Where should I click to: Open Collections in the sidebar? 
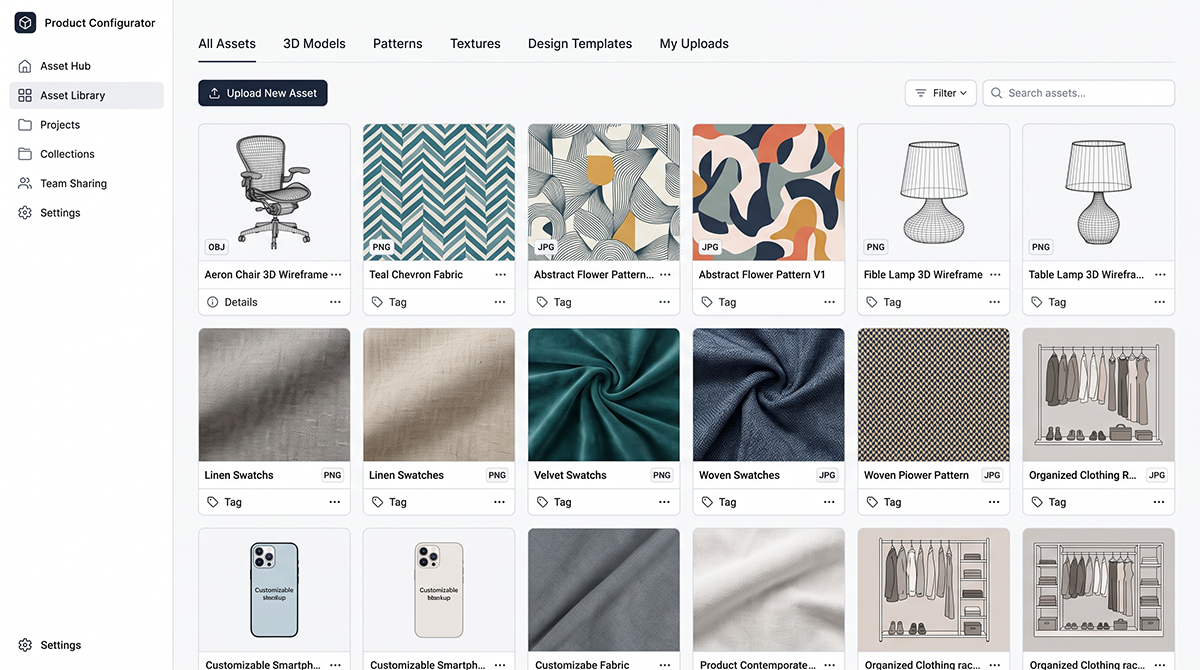86,154
